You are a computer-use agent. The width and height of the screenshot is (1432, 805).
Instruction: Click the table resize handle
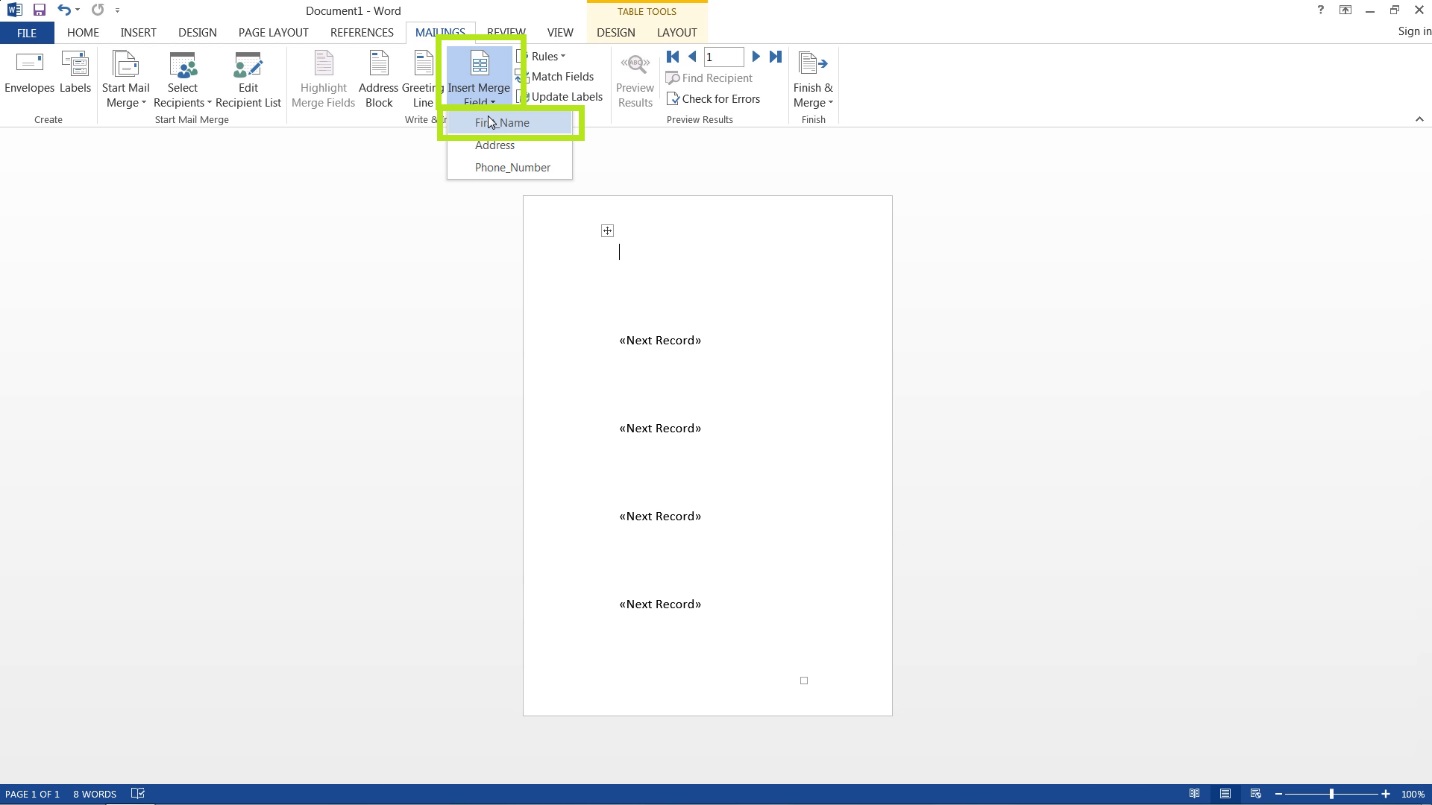tap(804, 681)
